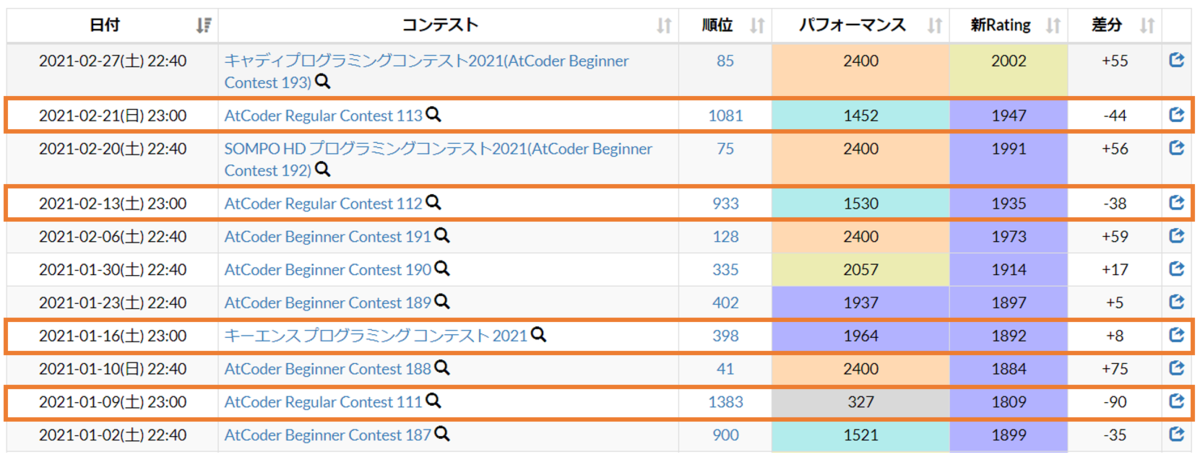The image size is (1200, 457).
Task: Click share icon for Regular Contest 112 row
Action: pyautogui.click(x=1177, y=203)
